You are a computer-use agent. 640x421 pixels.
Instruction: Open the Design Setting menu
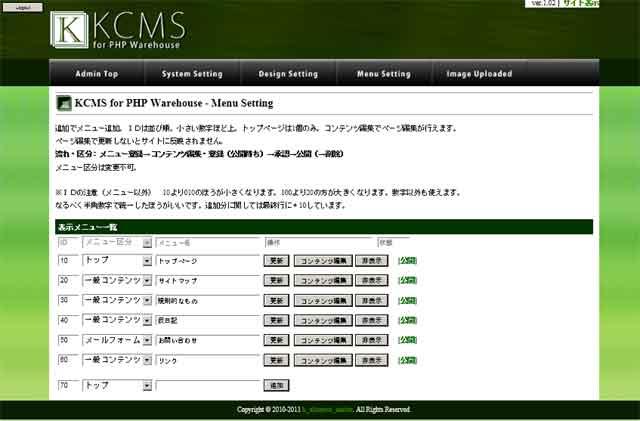click(x=288, y=74)
